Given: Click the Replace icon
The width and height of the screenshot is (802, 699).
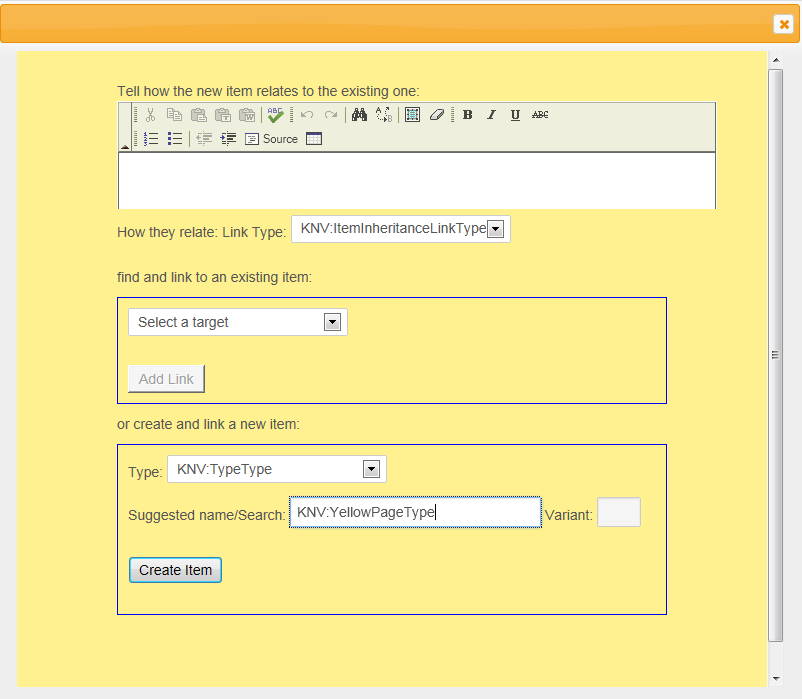Looking at the screenshot, I should (384, 115).
